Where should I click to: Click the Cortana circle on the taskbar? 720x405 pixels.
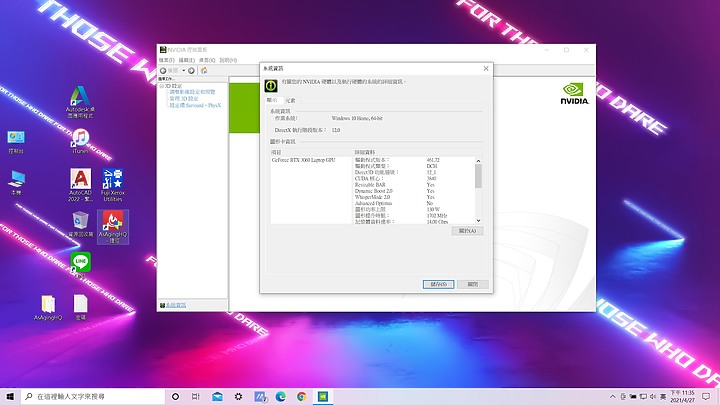175,396
